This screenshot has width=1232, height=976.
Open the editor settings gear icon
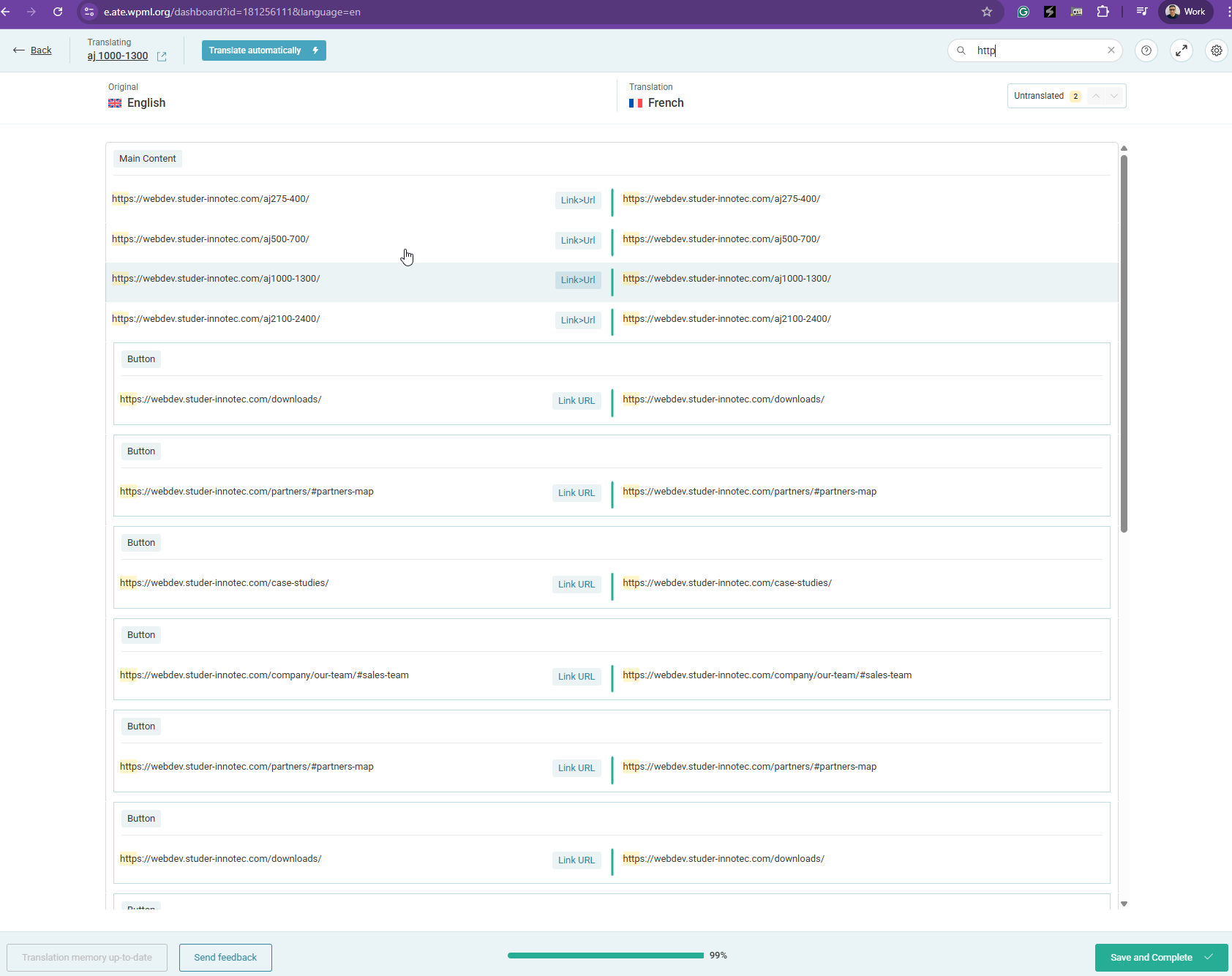point(1216,50)
